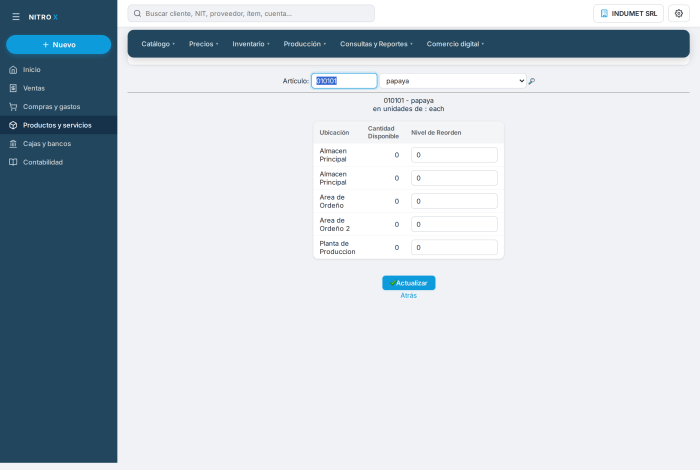Open the INDUMET SRL company button
The width and height of the screenshot is (700, 470).
click(628, 13)
